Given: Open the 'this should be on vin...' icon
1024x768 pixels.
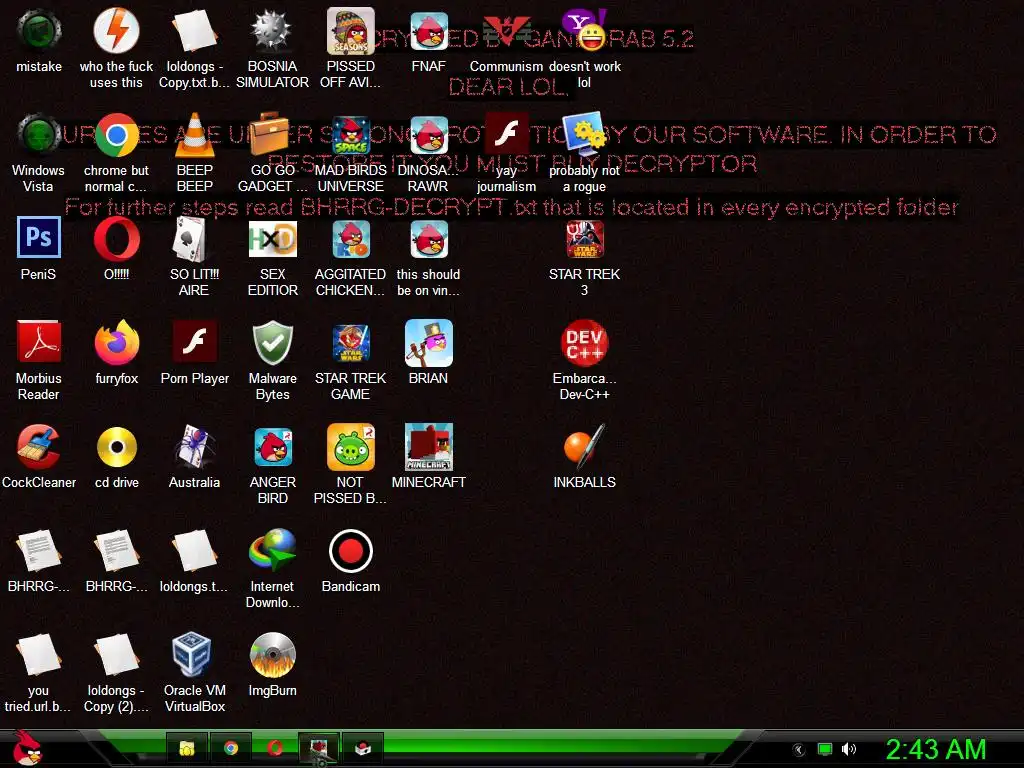Looking at the screenshot, I should pyautogui.click(x=428, y=239).
